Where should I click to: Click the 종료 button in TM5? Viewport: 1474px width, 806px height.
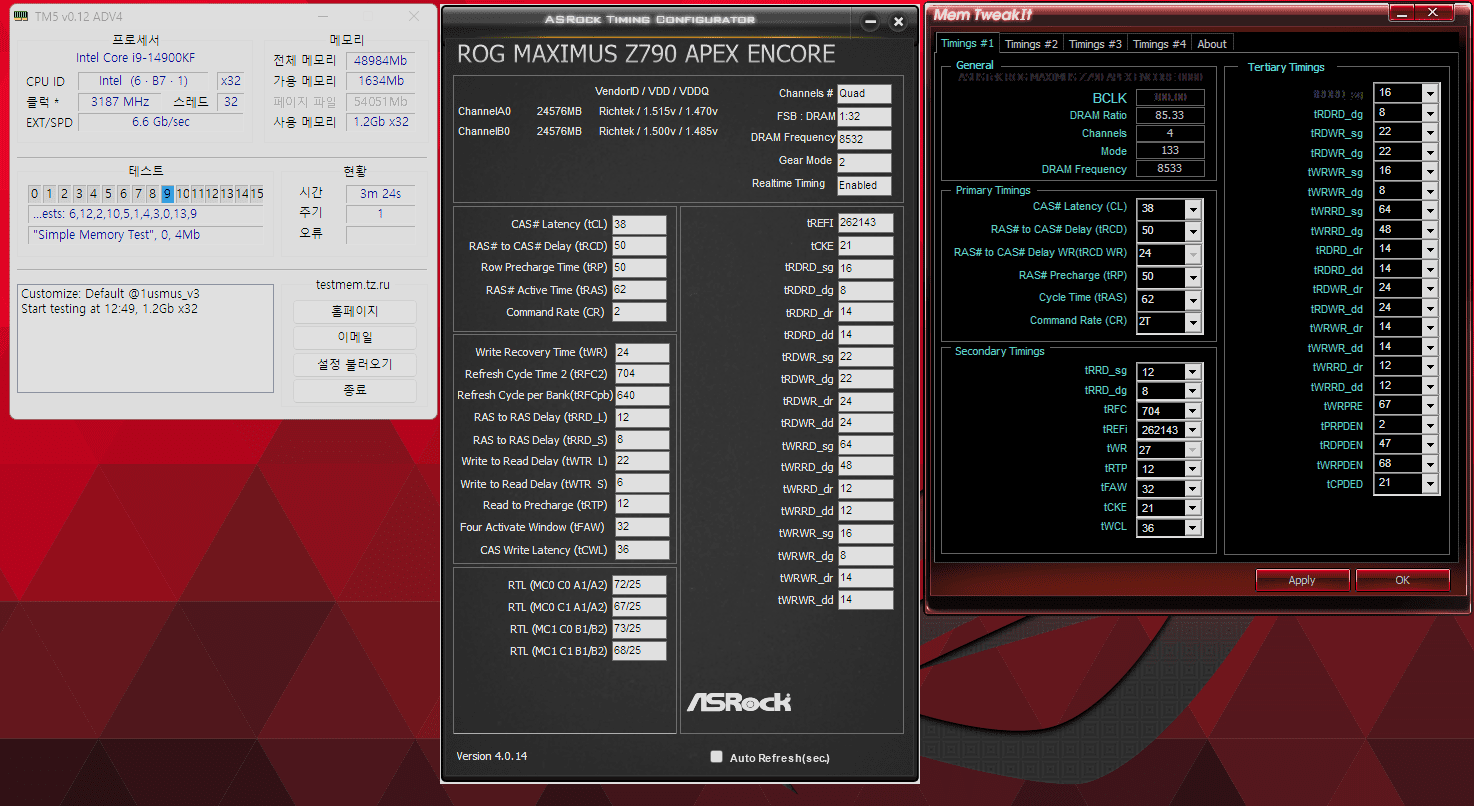pos(355,390)
